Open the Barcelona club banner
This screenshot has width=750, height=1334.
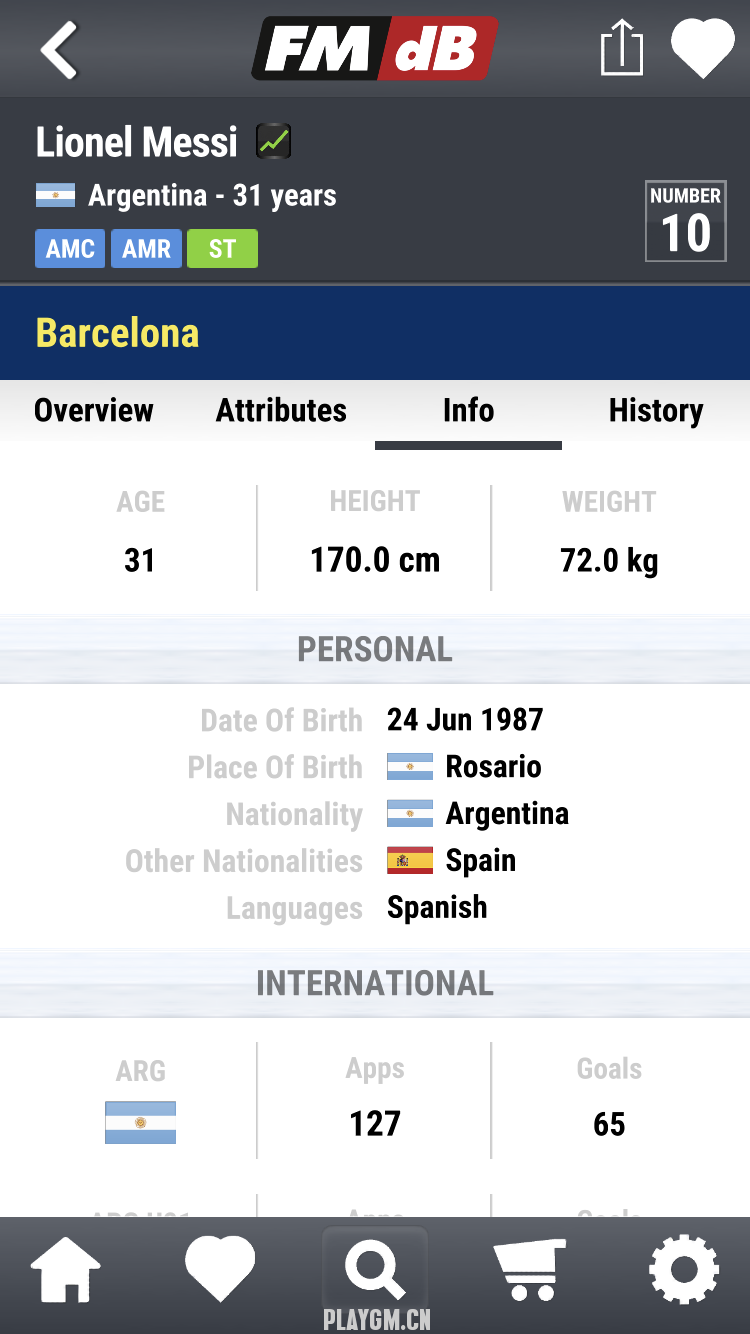click(x=375, y=333)
